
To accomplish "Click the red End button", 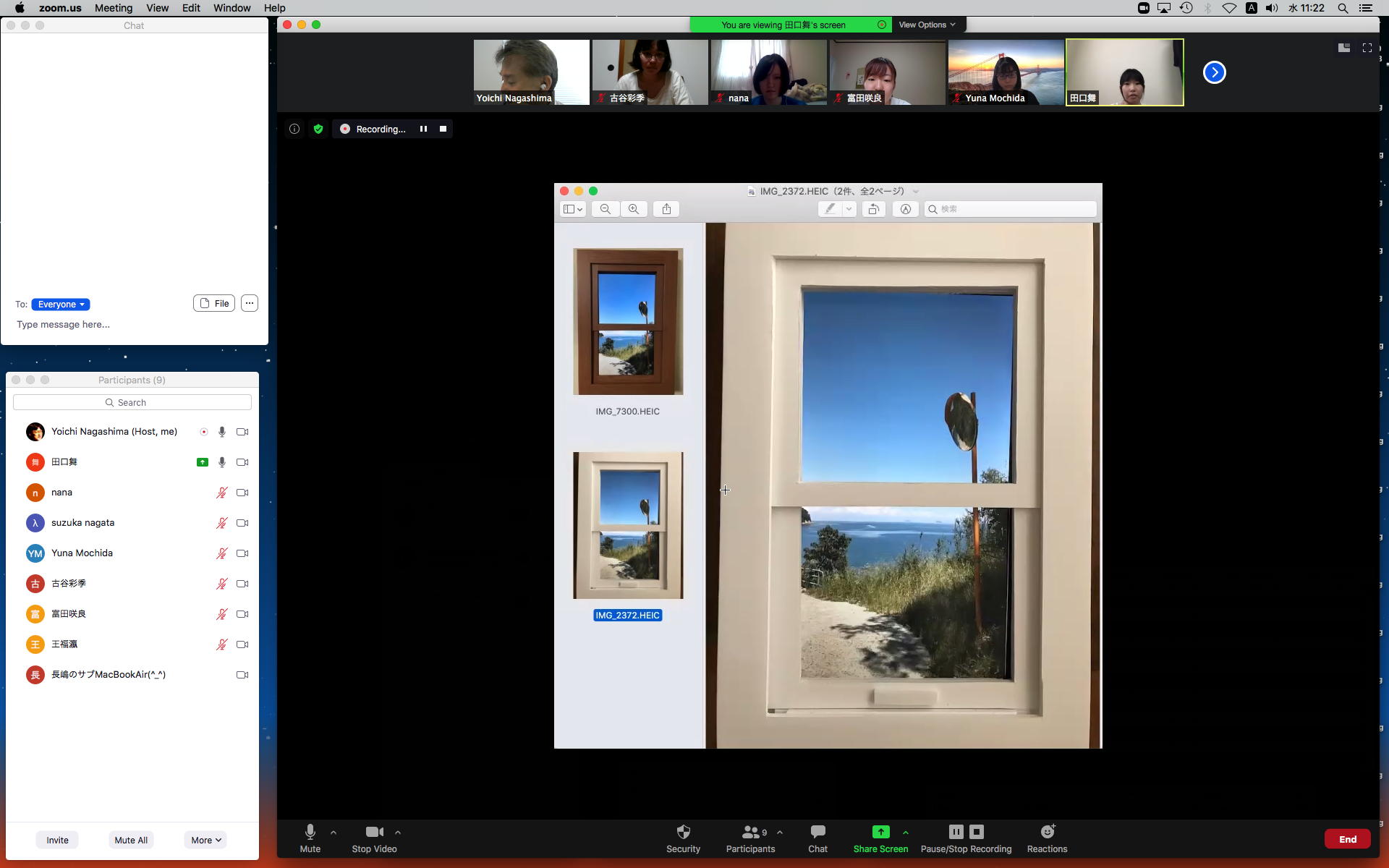I will [x=1347, y=839].
